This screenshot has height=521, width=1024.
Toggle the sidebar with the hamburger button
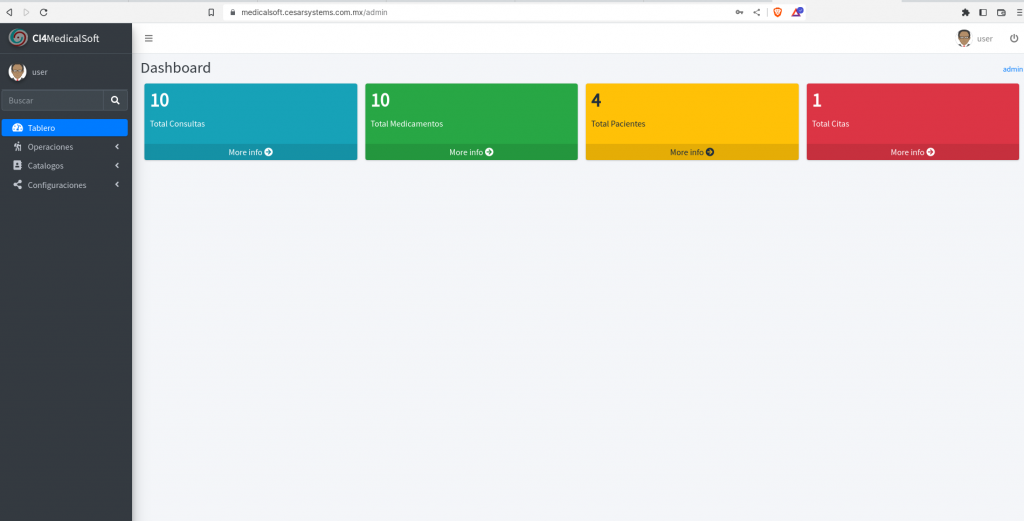point(149,38)
